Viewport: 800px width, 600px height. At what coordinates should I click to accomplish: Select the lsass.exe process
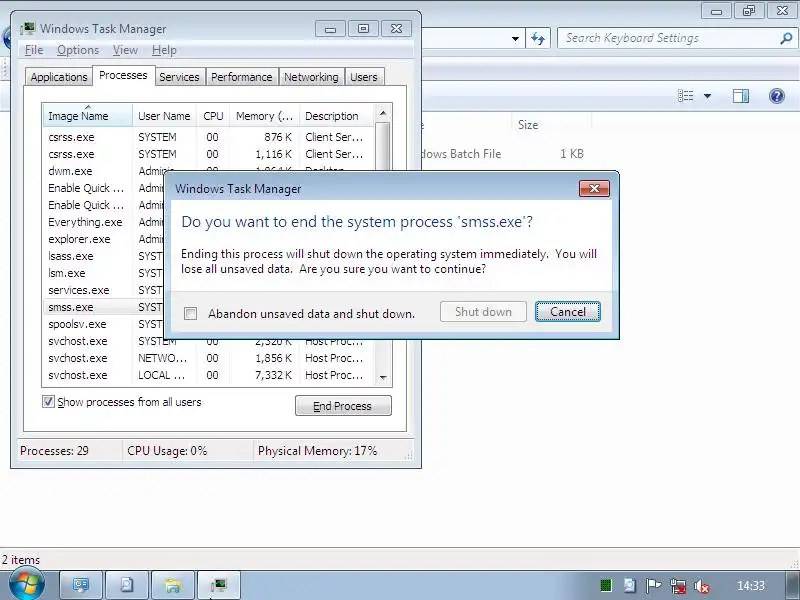104,256
